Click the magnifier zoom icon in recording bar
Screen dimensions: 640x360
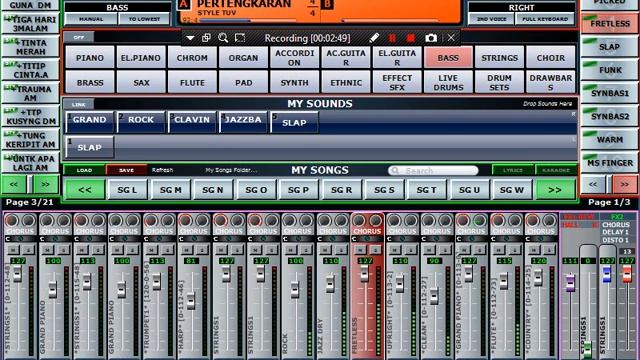click(x=223, y=38)
